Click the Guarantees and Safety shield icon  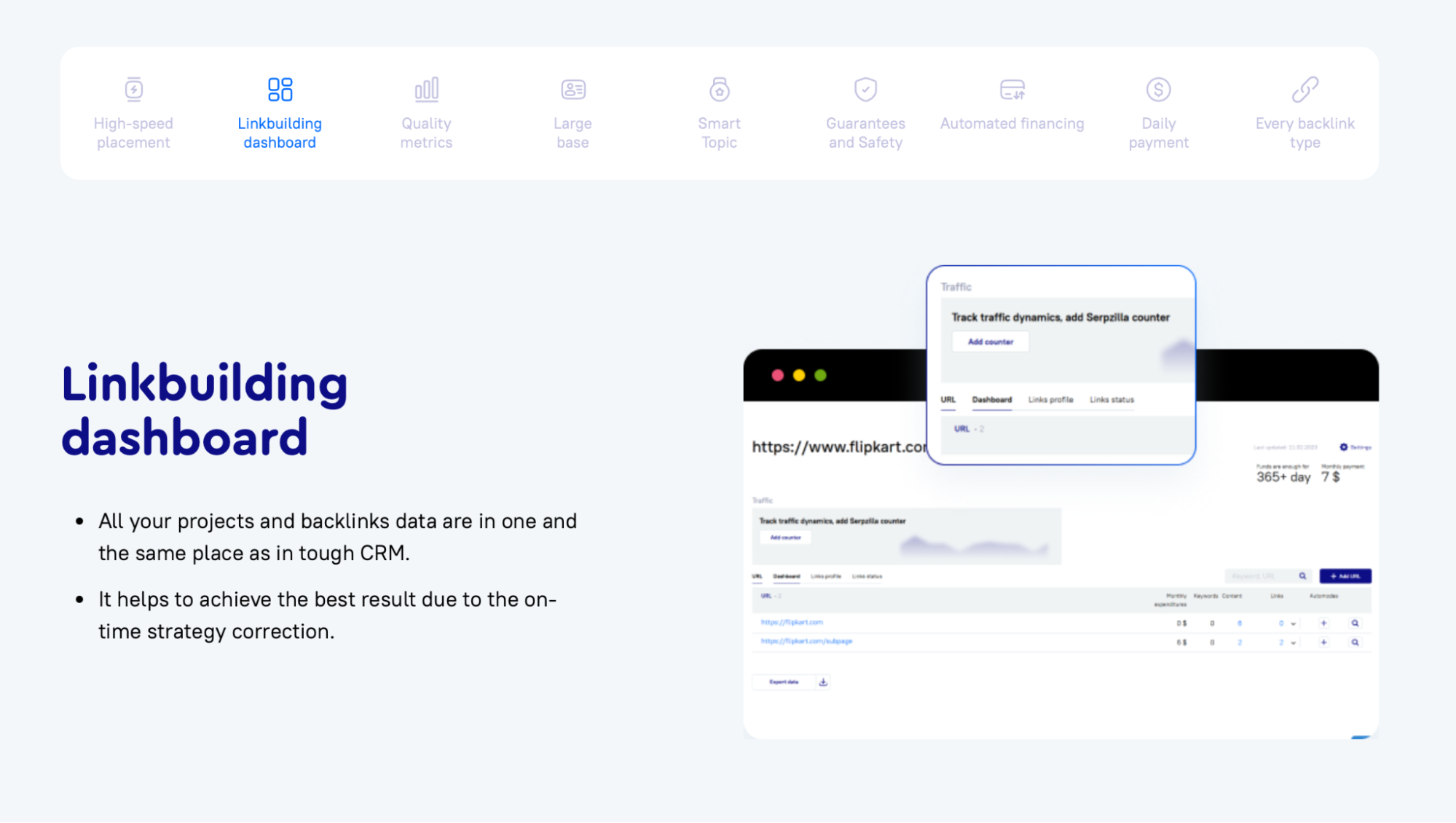coord(865,89)
